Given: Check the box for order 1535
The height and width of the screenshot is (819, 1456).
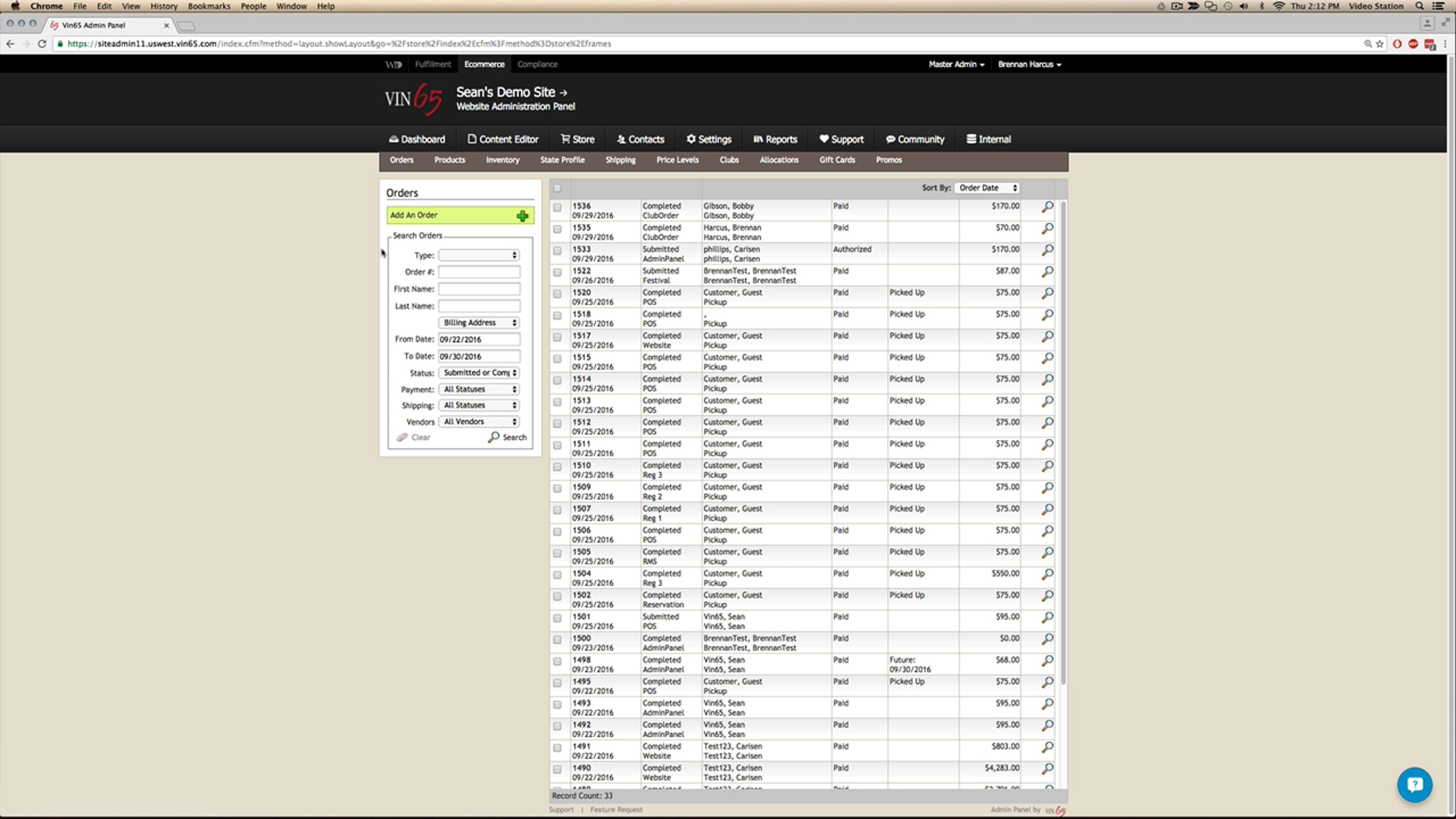Looking at the screenshot, I should tap(557, 229).
